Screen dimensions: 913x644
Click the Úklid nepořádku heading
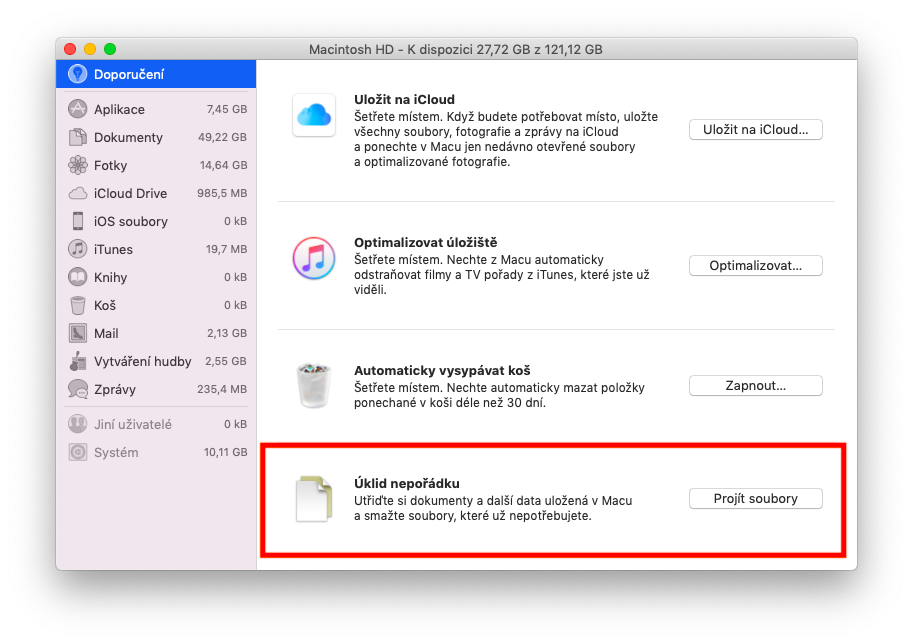[406, 483]
